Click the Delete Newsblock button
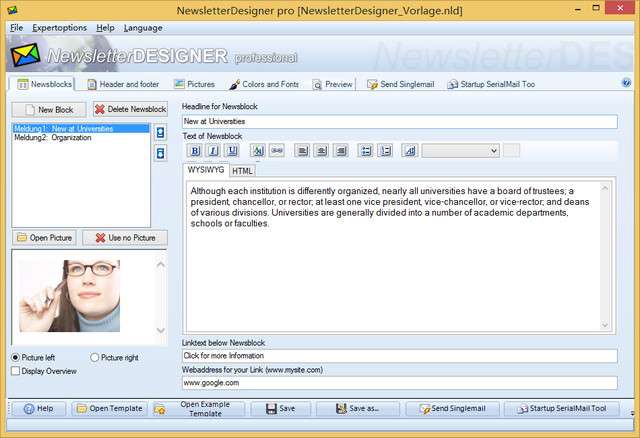Screen dimensions: 640x438 click(x=130, y=109)
